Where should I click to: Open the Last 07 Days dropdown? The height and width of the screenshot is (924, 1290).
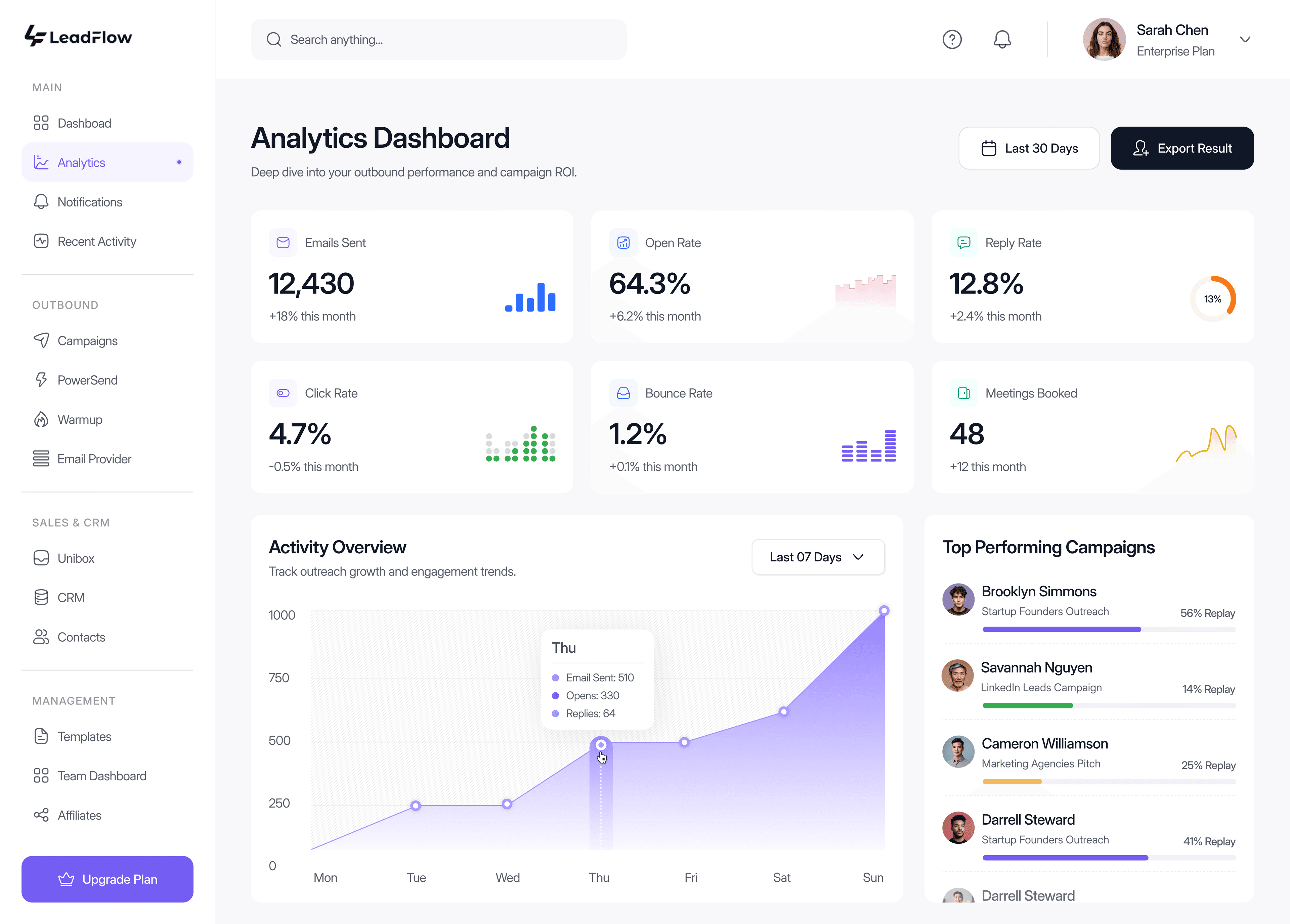(x=818, y=557)
